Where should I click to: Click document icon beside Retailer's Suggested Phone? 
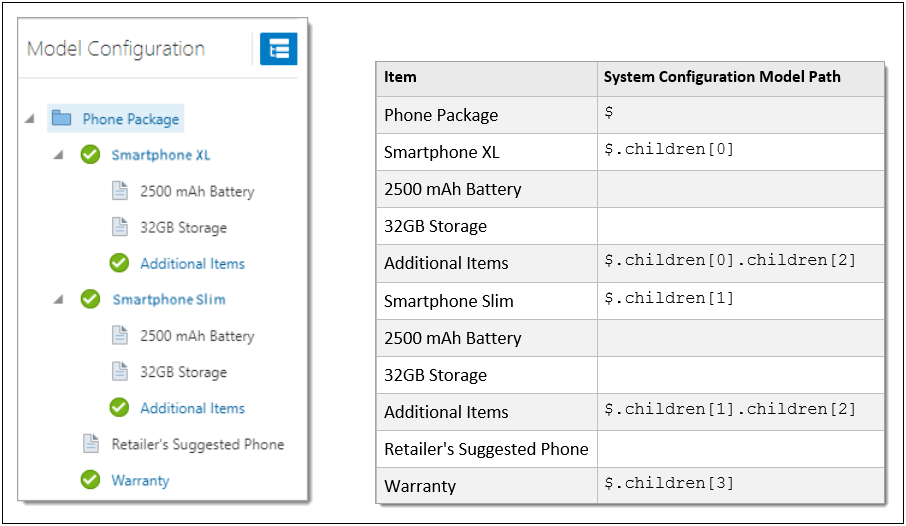91,444
